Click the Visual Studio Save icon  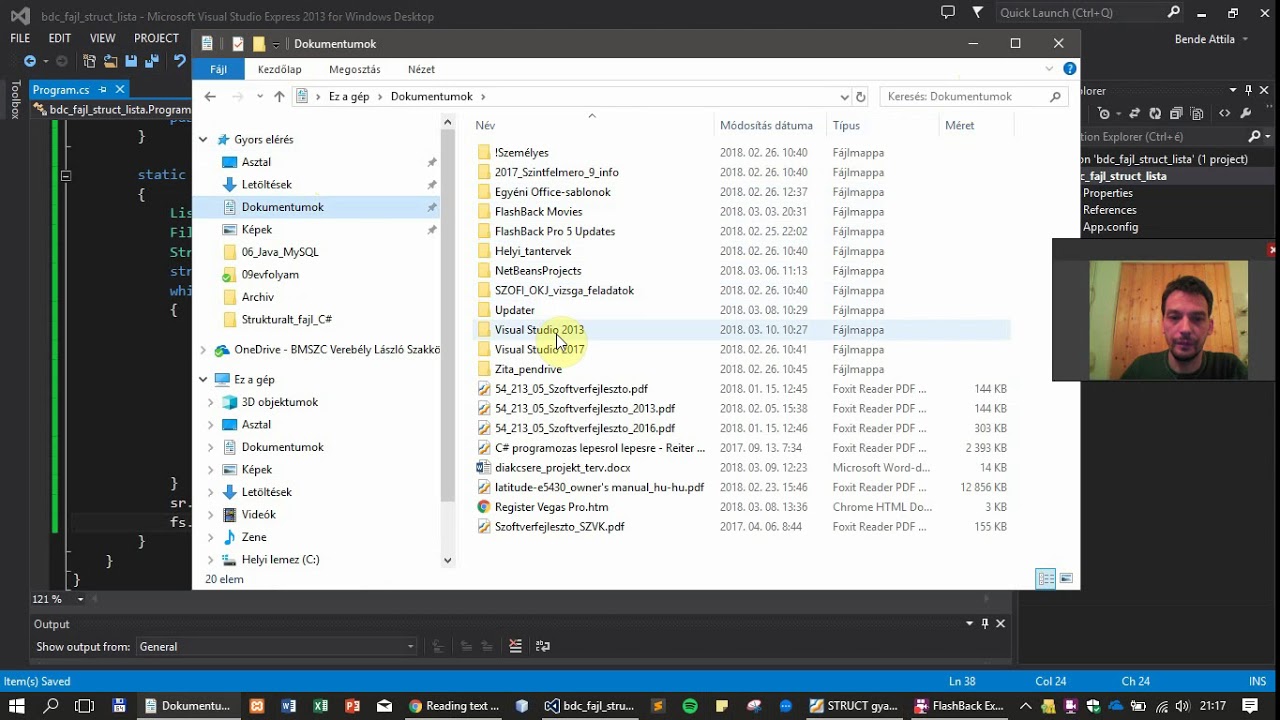(x=131, y=62)
